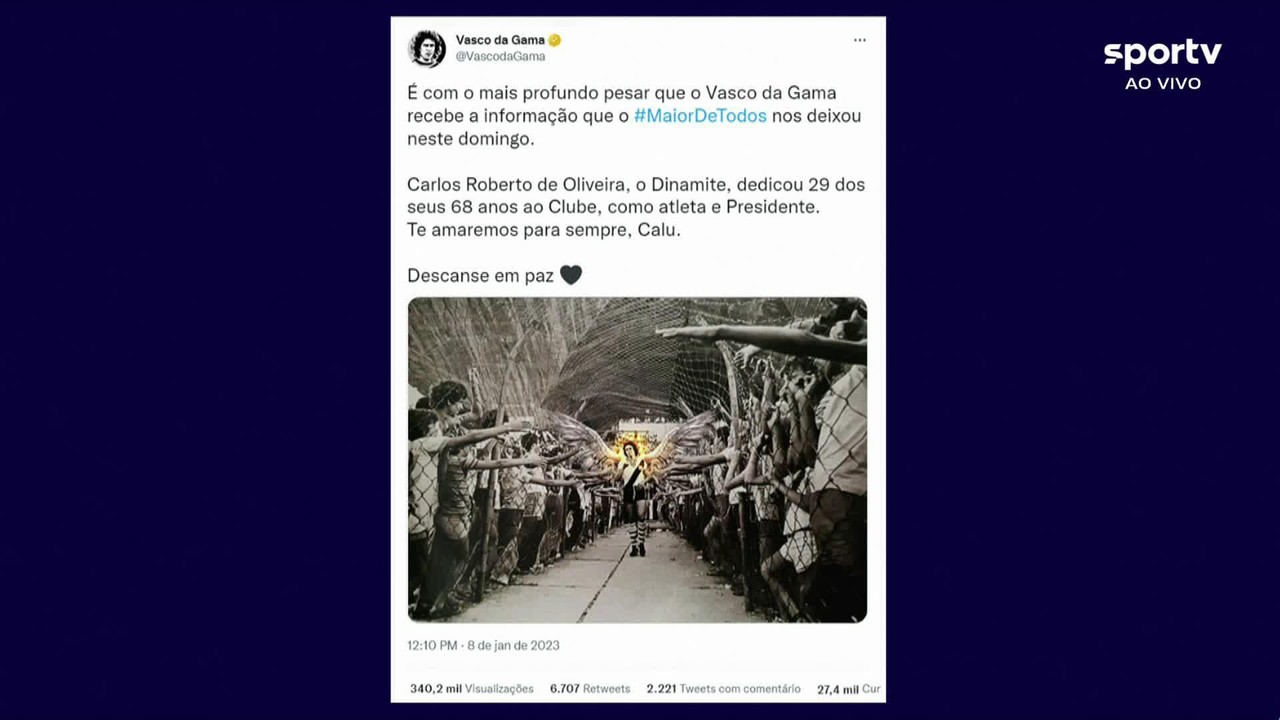Open the #MaiorDeTodos hashtag
The height and width of the screenshot is (720, 1280).
pyautogui.click(x=700, y=115)
